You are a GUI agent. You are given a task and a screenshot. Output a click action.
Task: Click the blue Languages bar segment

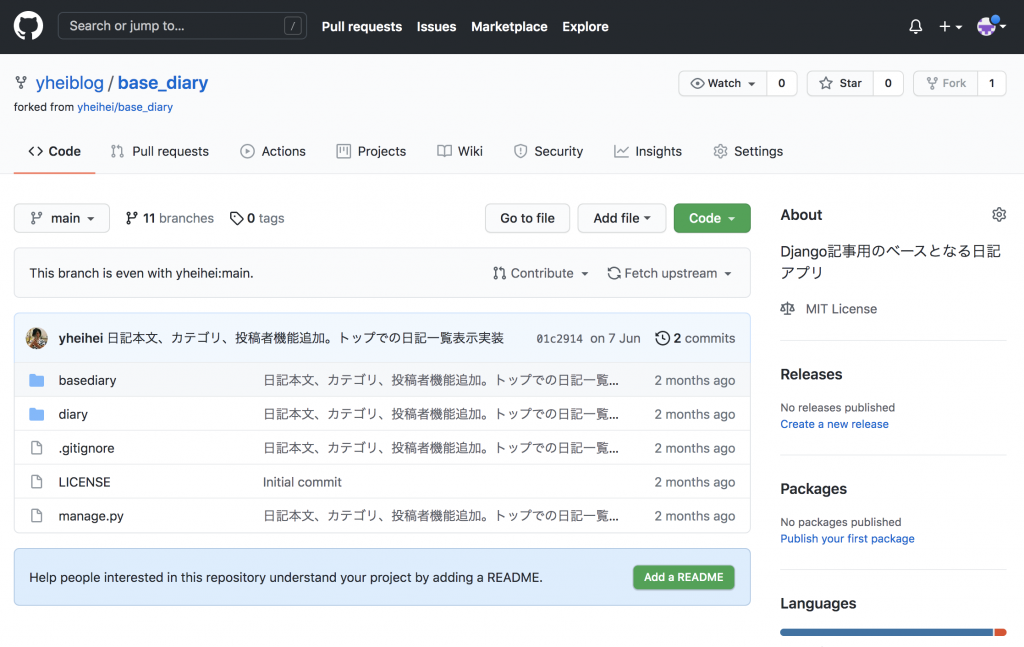pos(886,632)
